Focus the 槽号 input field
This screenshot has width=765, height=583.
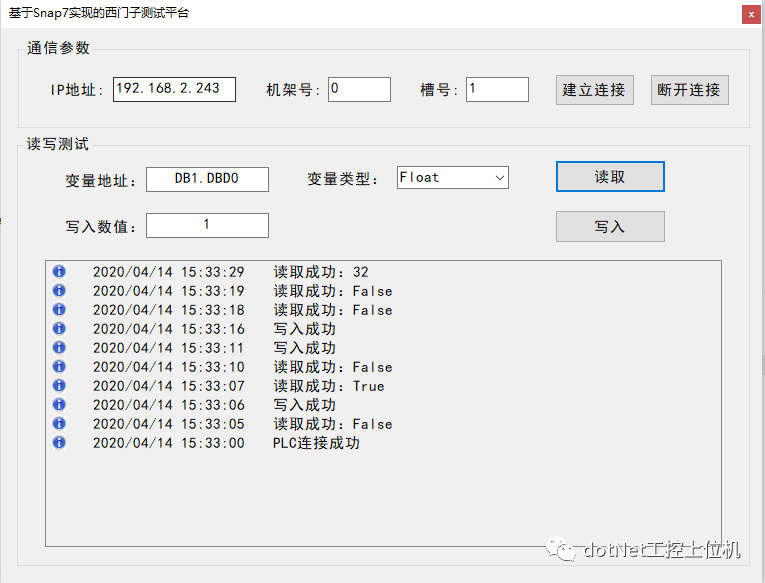(497, 89)
